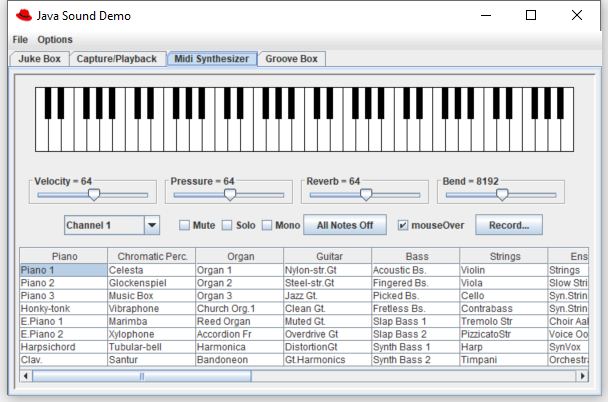
Task: Click the Java Sound Demo title bar icon
Action: click(x=23, y=16)
